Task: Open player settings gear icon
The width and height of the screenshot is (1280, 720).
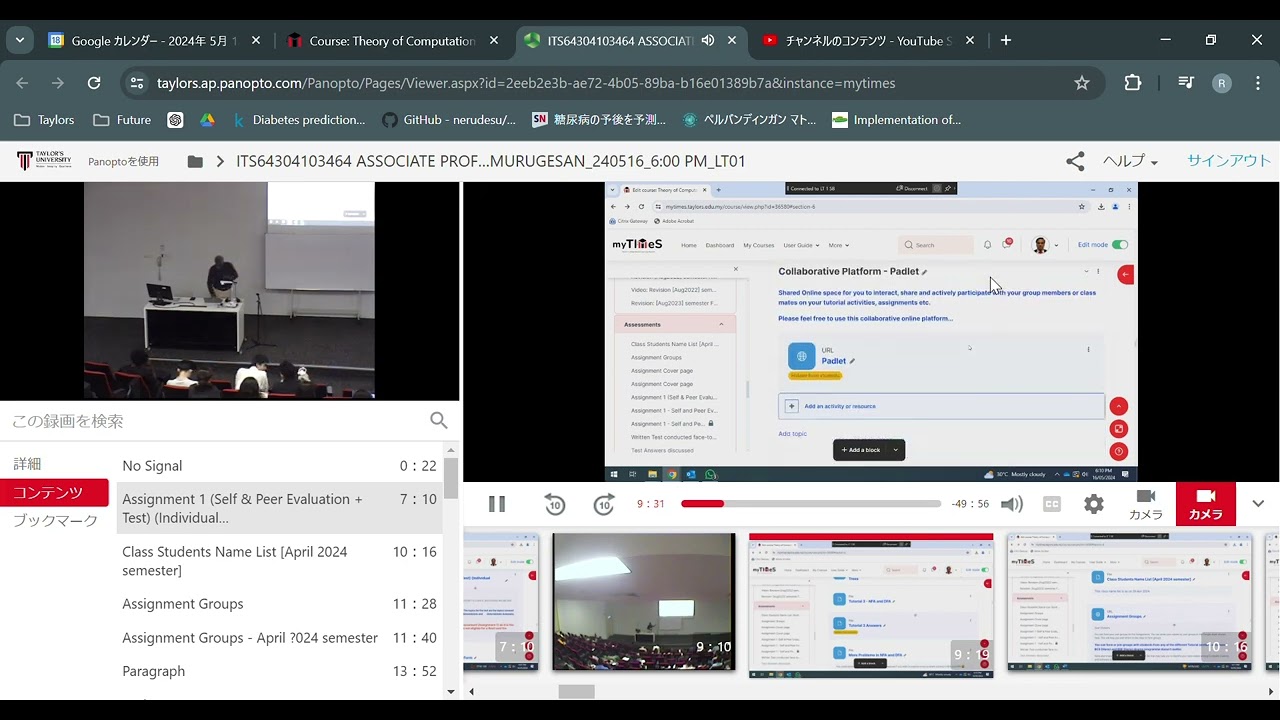Action: (1094, 504)
